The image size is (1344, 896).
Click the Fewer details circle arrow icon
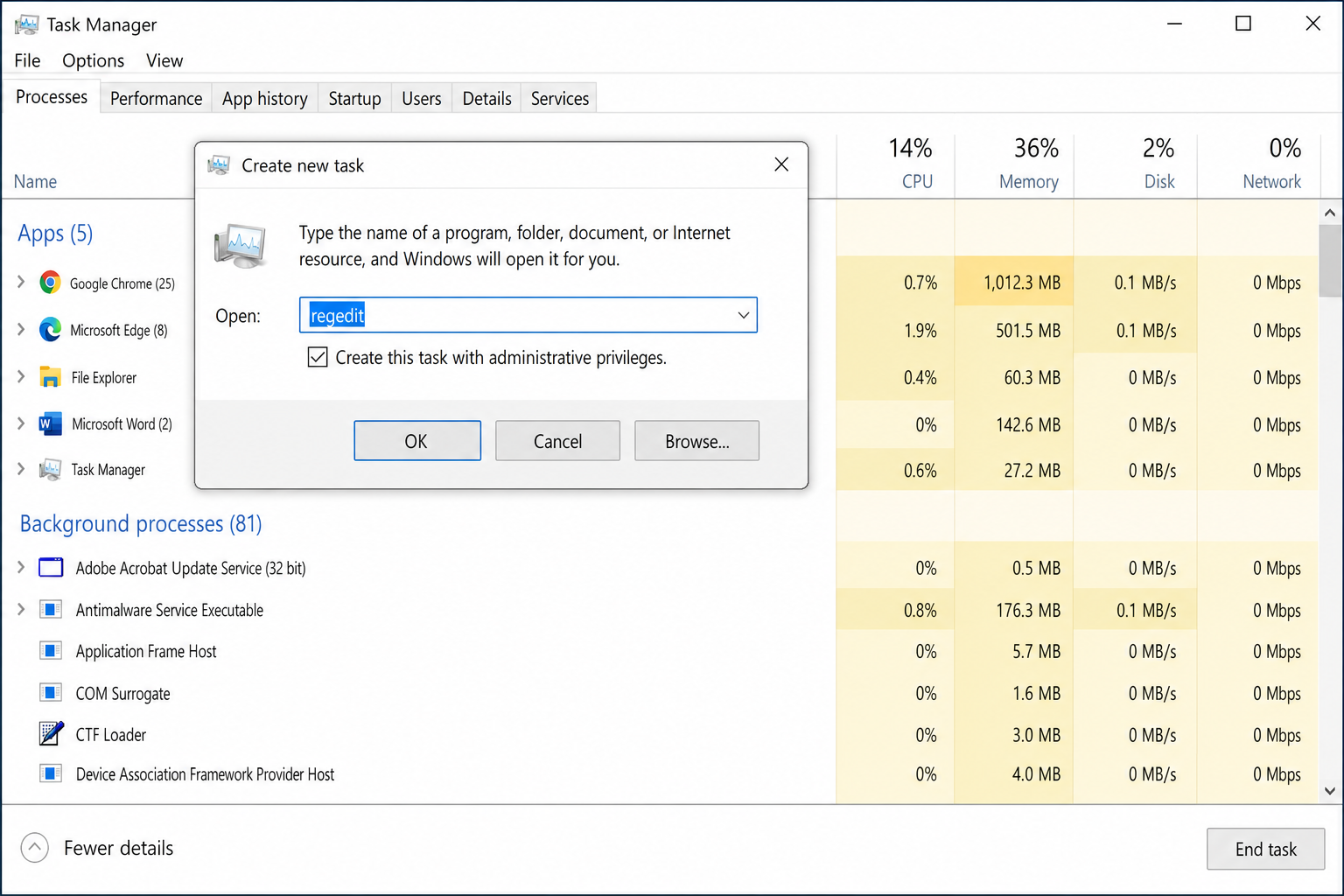pos(34,848)
